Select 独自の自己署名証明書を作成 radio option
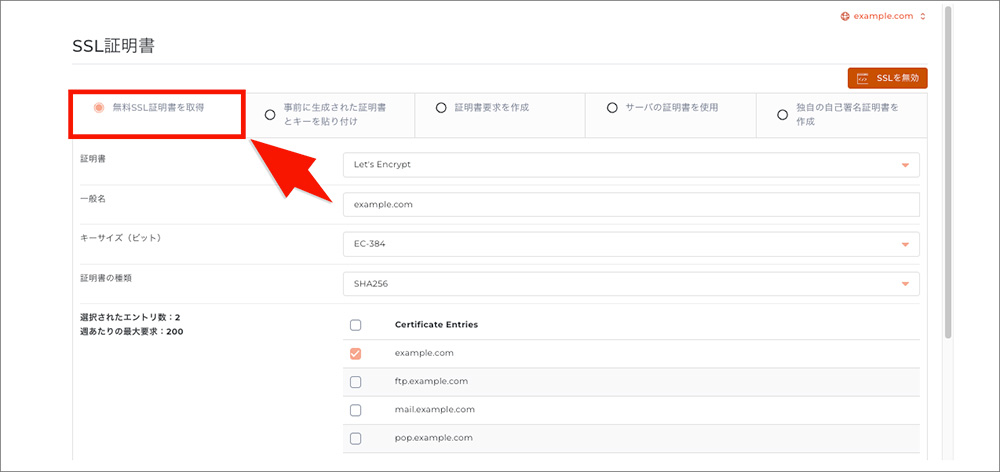1000x472 pixels. tap(783, 114)
